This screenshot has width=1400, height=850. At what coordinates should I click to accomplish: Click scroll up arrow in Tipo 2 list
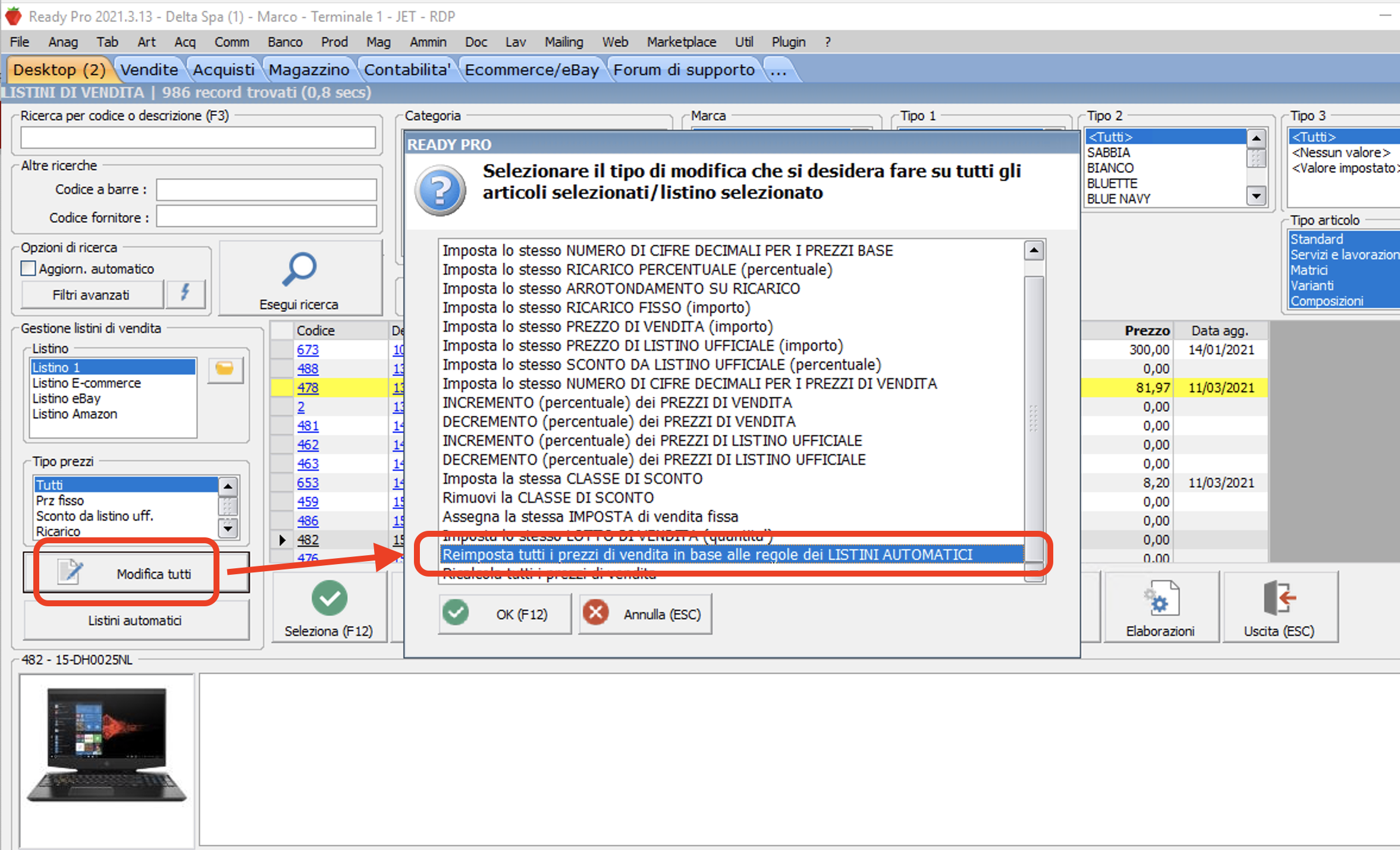tap(1255, 138)
